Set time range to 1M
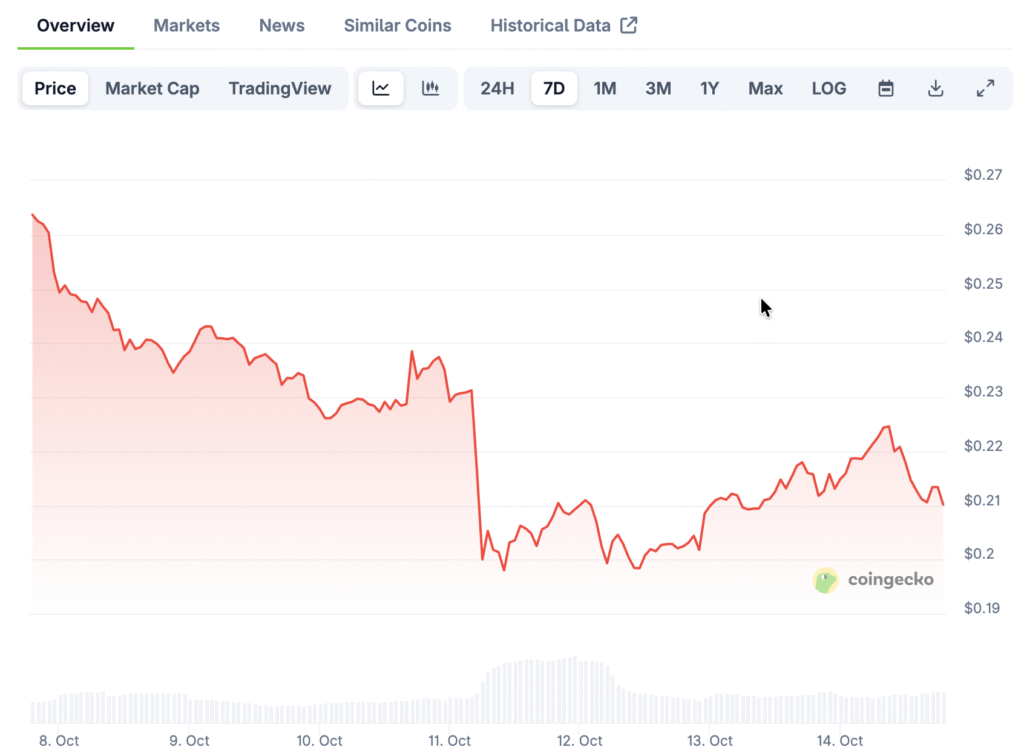 coord(605,88)
